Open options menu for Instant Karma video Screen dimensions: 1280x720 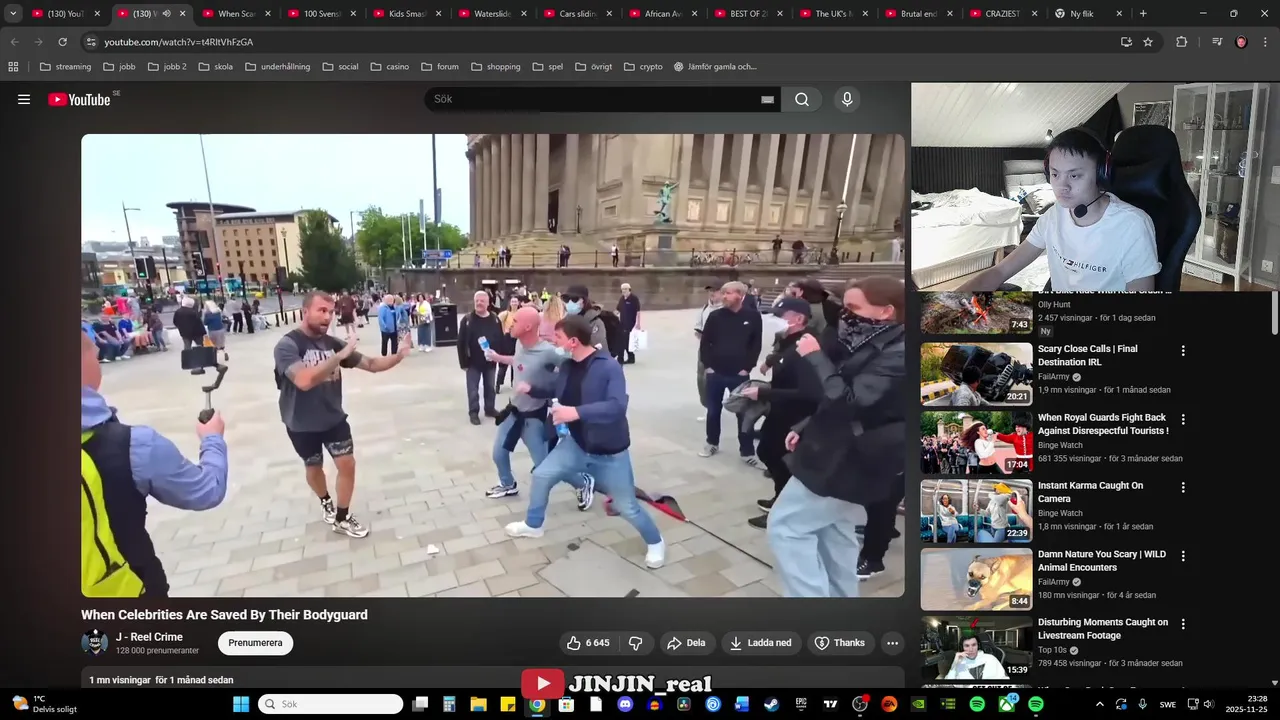pyautogui.click(x=1183, y=488)
